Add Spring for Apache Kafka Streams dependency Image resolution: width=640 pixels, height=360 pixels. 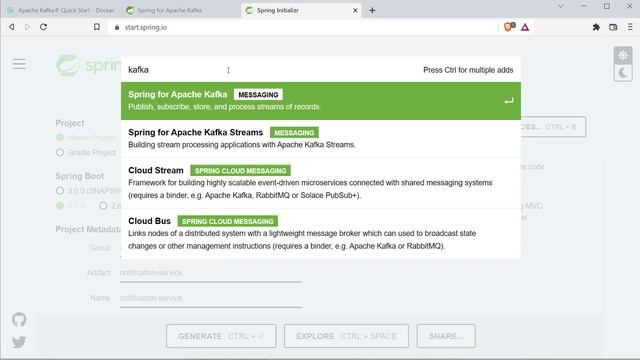(x=321, y=139)
